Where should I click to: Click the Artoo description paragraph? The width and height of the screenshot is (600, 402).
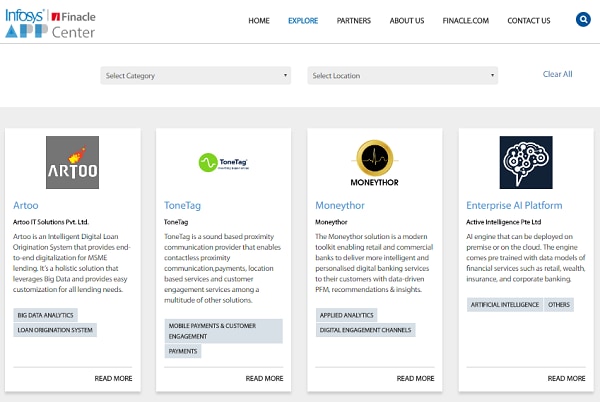[x=72, y=263]
